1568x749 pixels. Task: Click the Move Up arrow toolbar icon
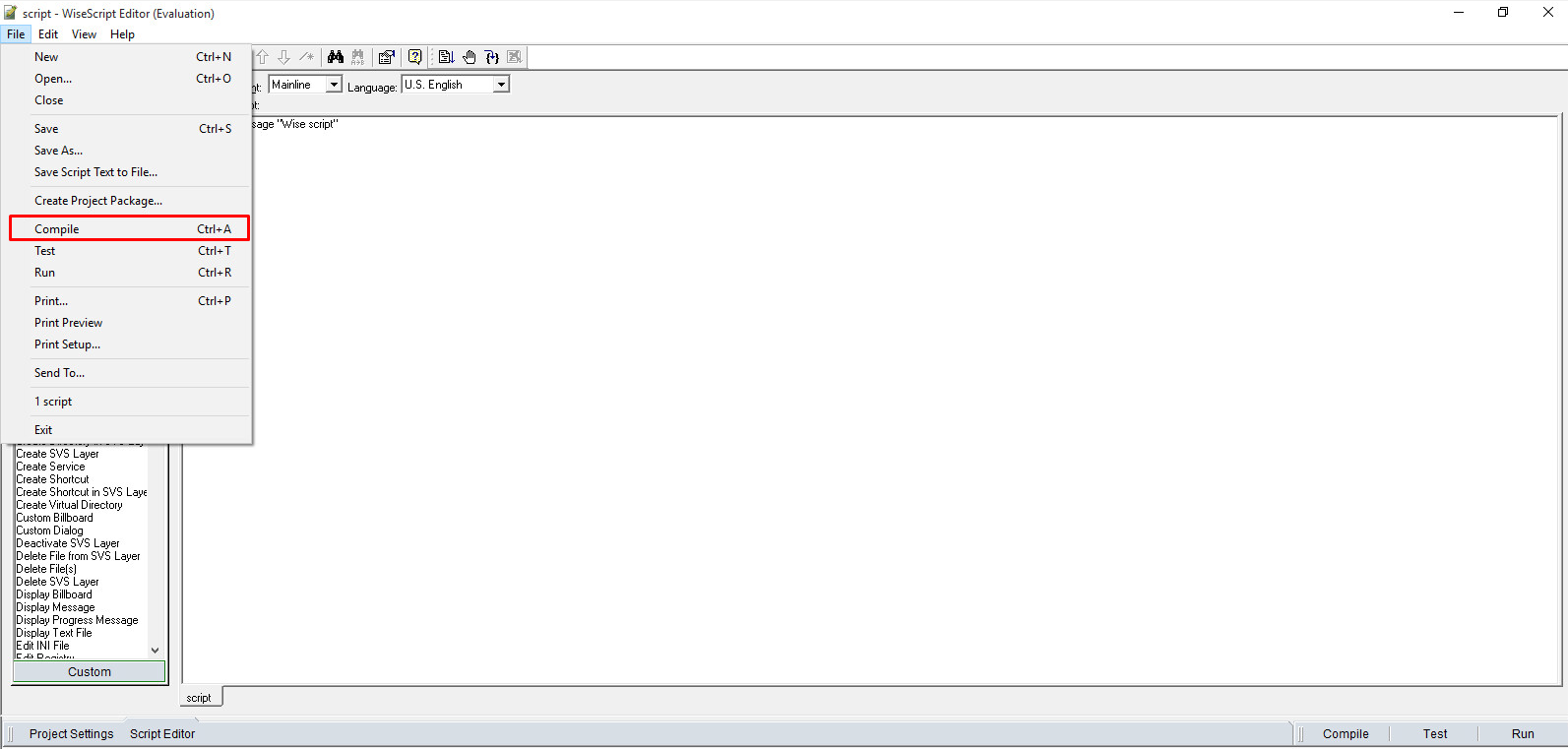pyautogui.click(x=263, y=57)
